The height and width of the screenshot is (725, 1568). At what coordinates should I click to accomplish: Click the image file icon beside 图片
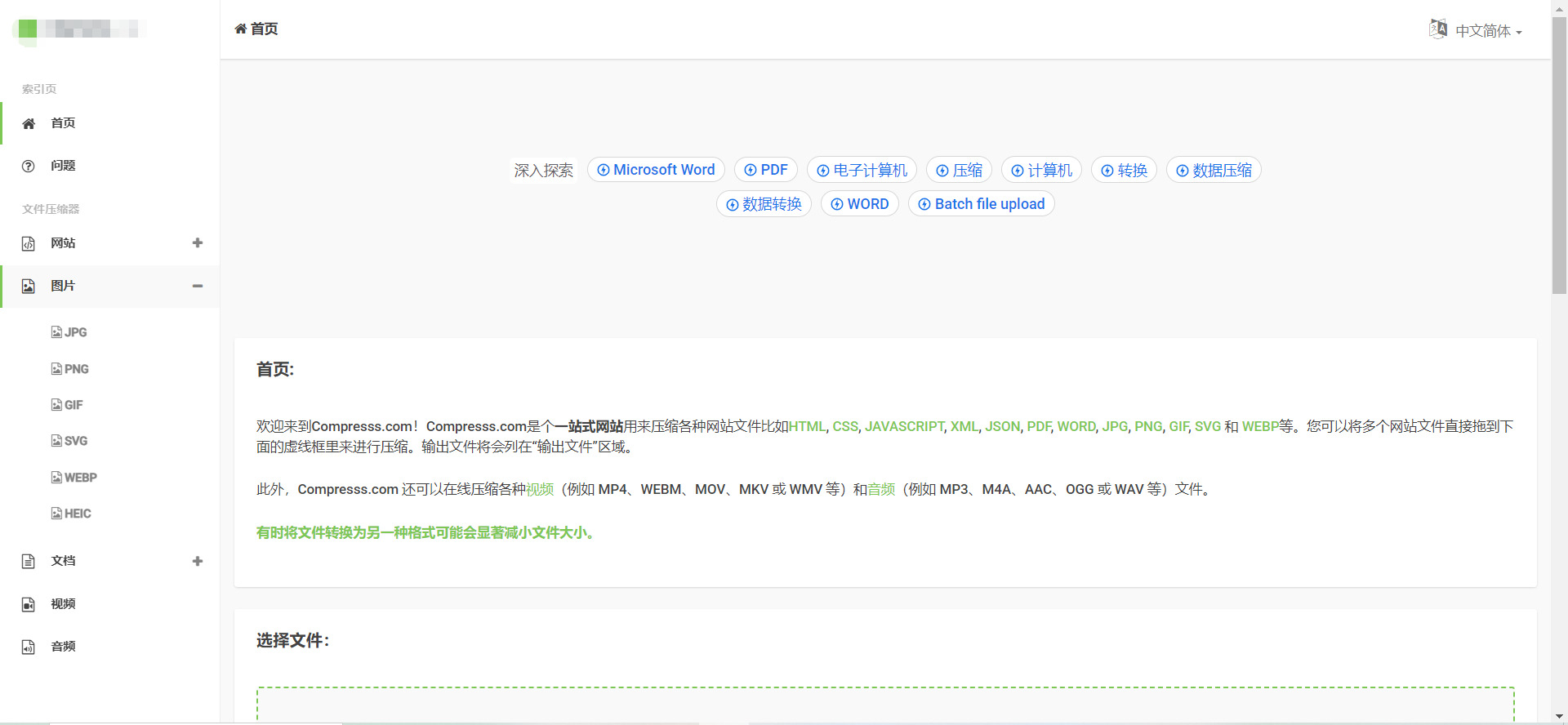coord(29,287)
